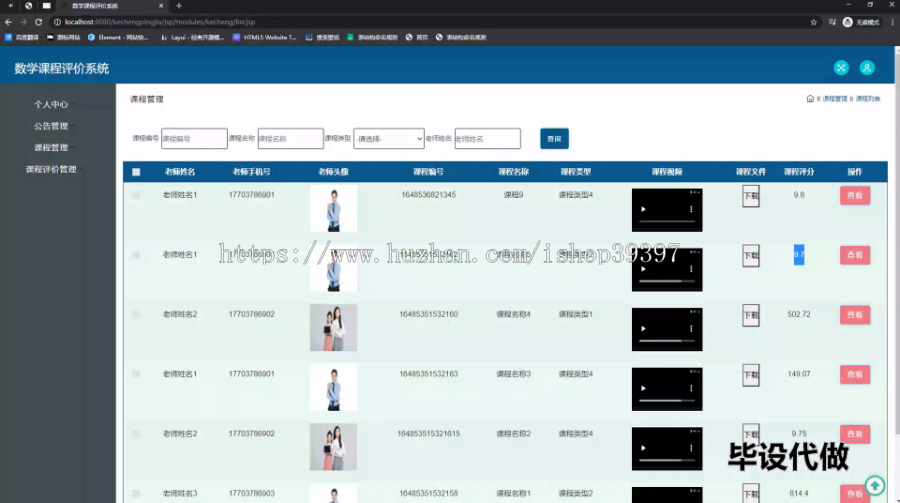Click 查看 for the 课程名称3 row
This screenshot has width=900, height=503.
[855, 375]
